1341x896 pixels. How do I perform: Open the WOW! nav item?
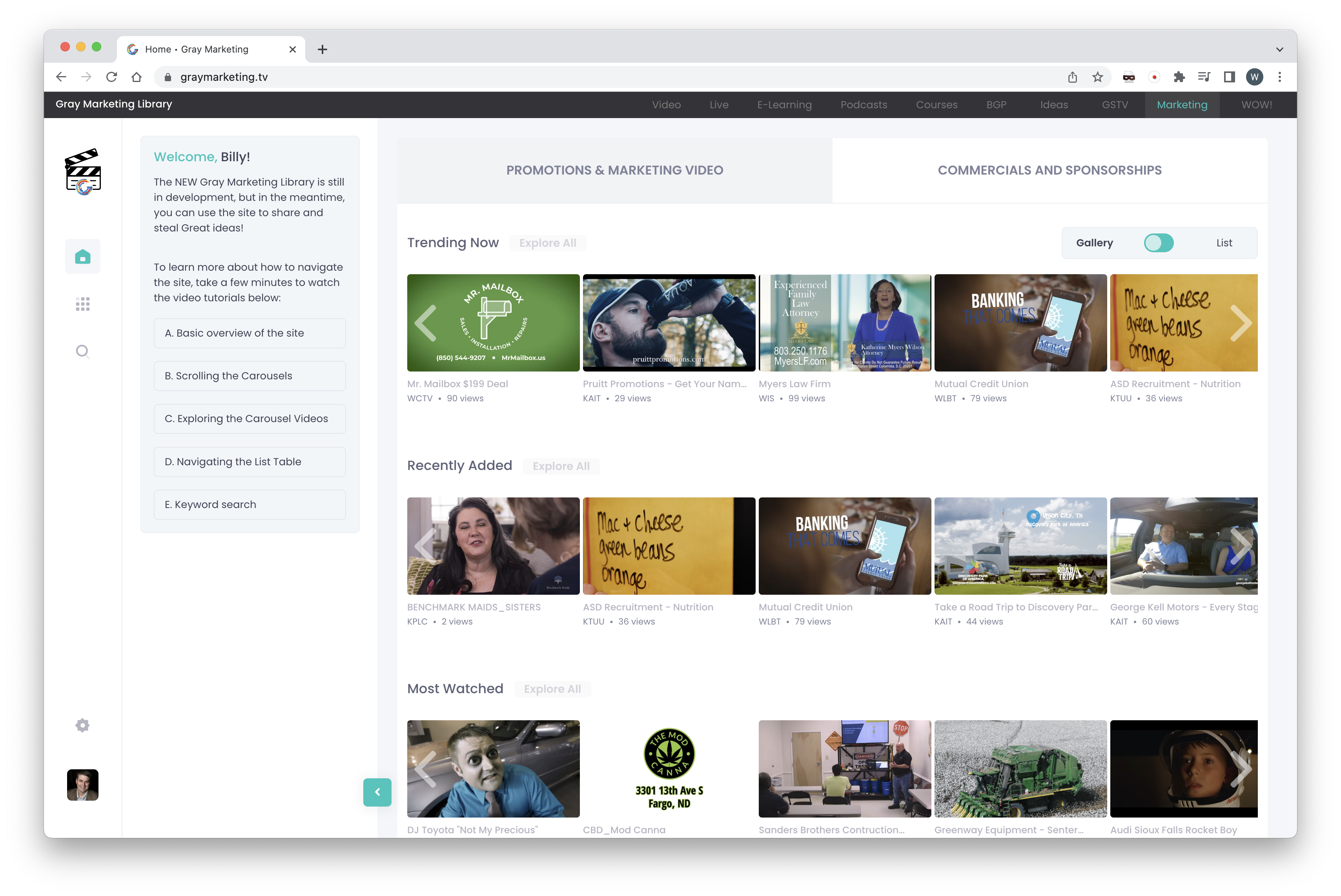[1256, 105]
